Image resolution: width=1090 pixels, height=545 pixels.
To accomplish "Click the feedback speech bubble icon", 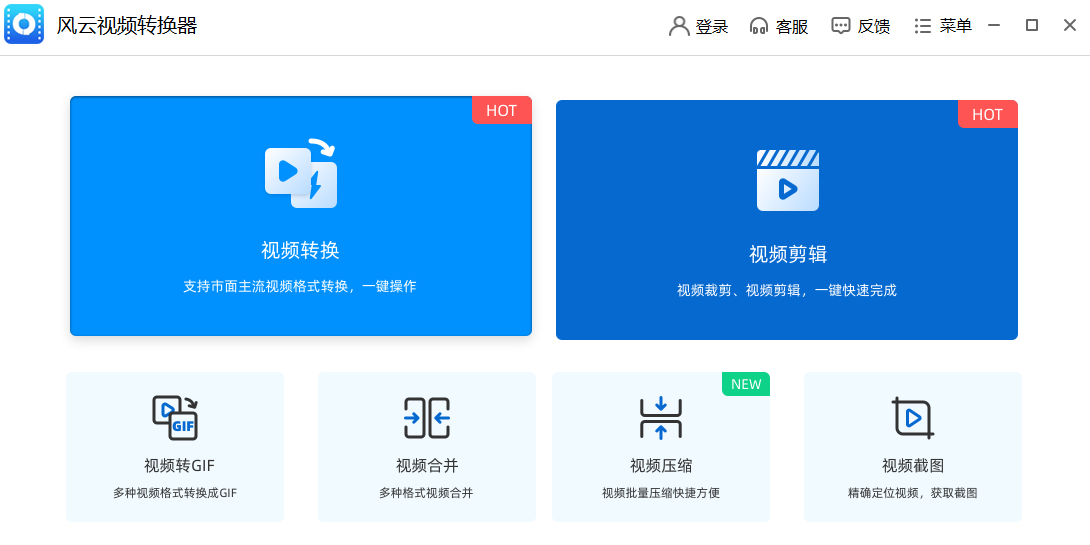I will 841,26.
